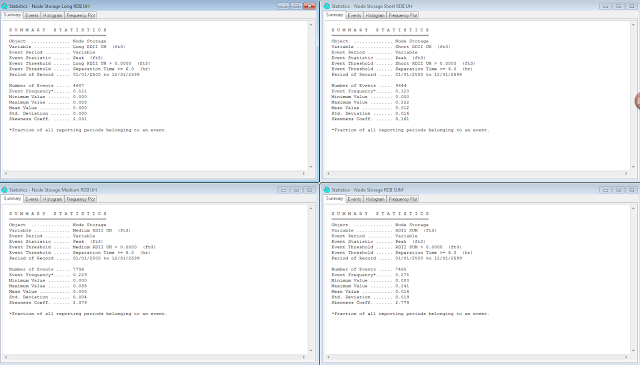Open Events tab in RDII SUM window

354,199
